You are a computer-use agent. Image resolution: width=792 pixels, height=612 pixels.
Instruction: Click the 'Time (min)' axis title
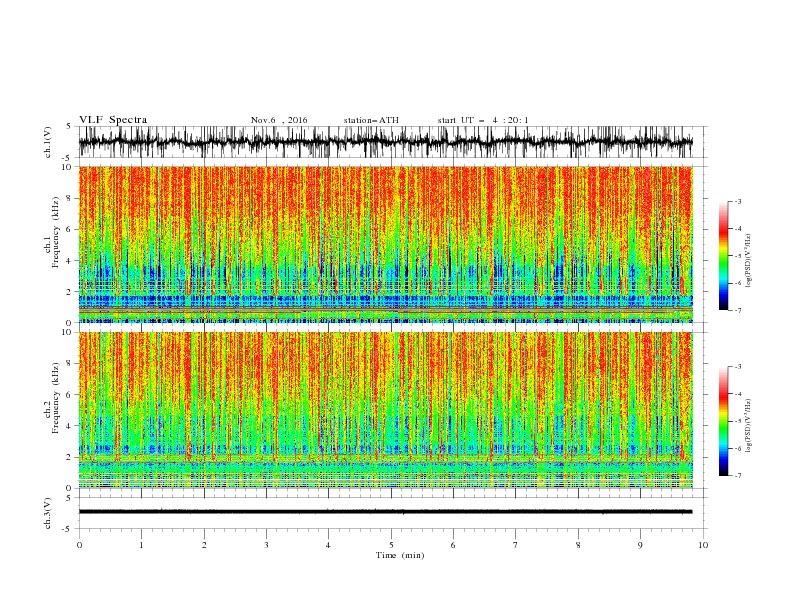point(400,555)
